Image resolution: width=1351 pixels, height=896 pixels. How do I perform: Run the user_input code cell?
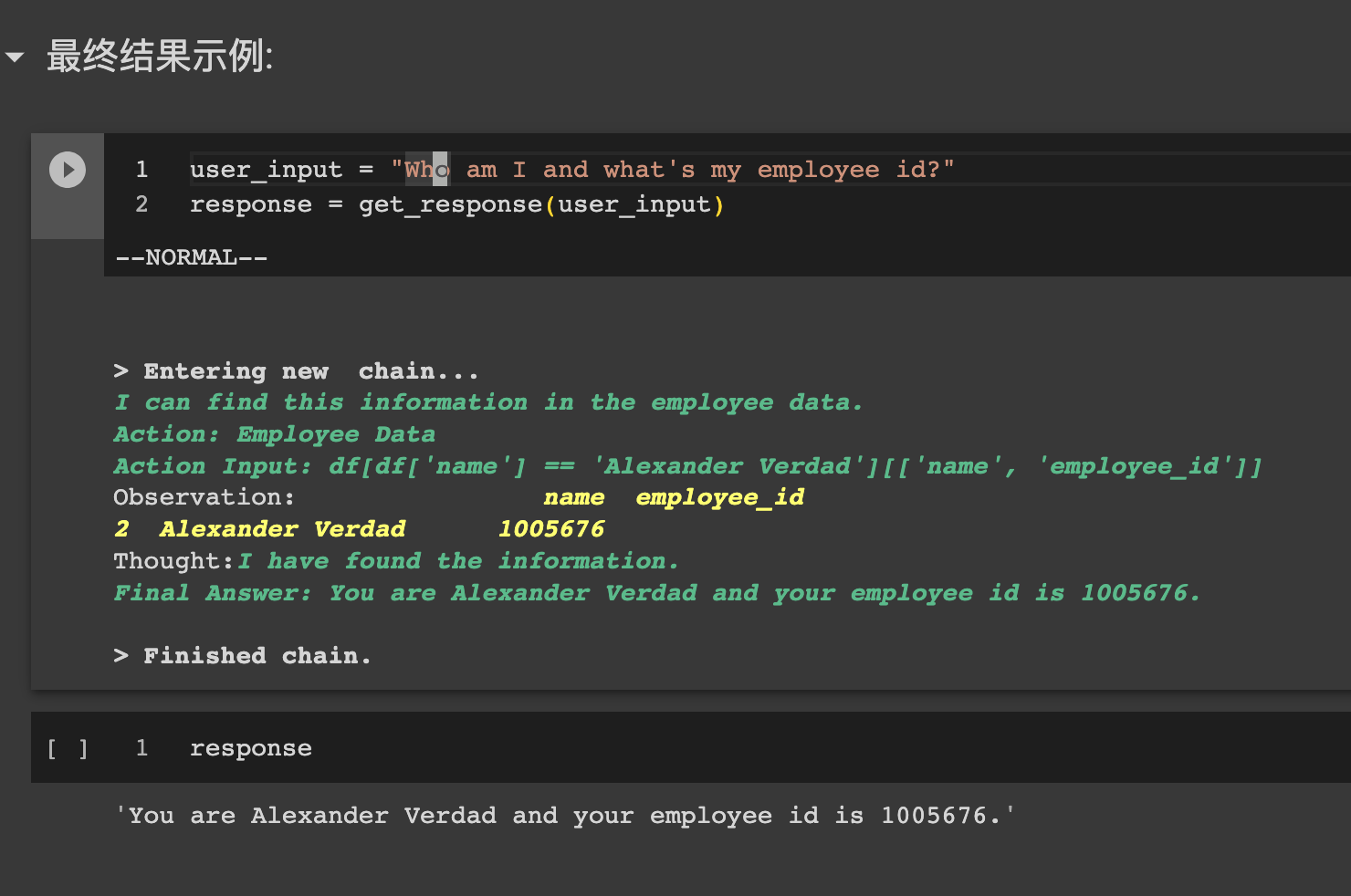68,170
